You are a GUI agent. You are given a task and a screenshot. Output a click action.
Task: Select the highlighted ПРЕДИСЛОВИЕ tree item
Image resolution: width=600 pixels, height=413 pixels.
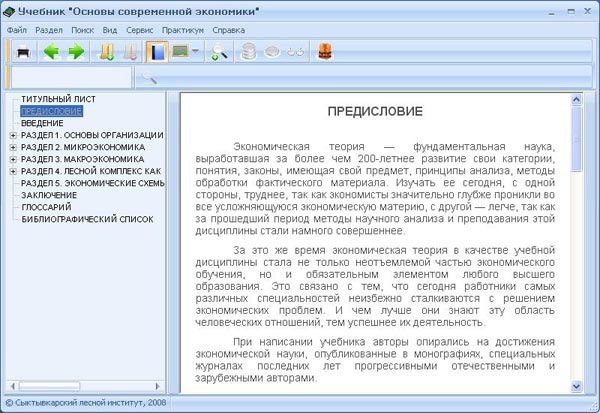click(51, 111)
